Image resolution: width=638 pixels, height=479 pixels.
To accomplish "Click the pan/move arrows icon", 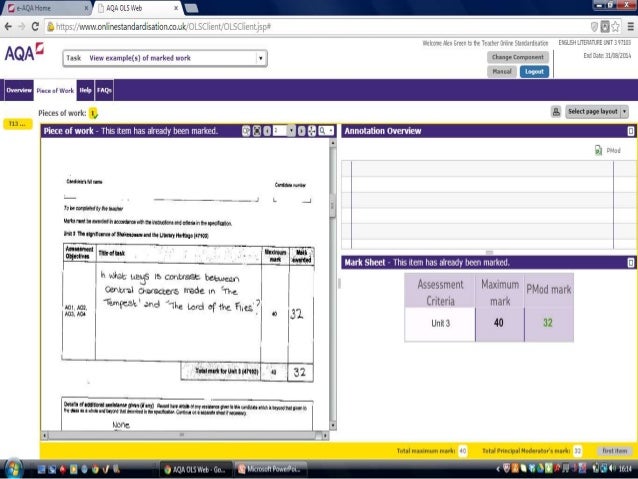I will (x=312, y=131).
